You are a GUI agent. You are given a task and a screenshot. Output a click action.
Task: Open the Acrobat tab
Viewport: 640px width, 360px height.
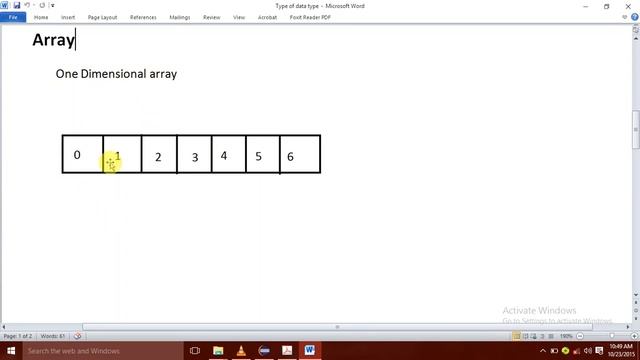pos(267,17)
